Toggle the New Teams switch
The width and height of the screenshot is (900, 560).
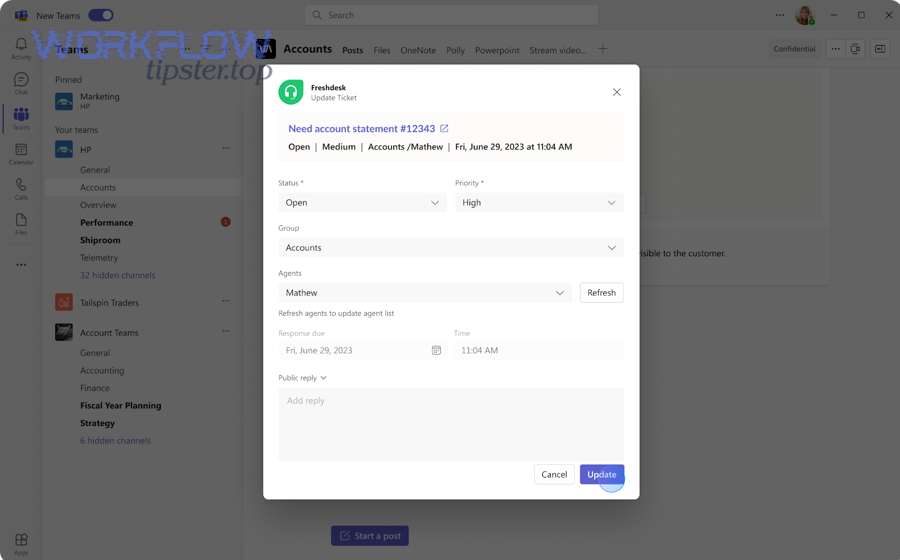tap(101, 15)
